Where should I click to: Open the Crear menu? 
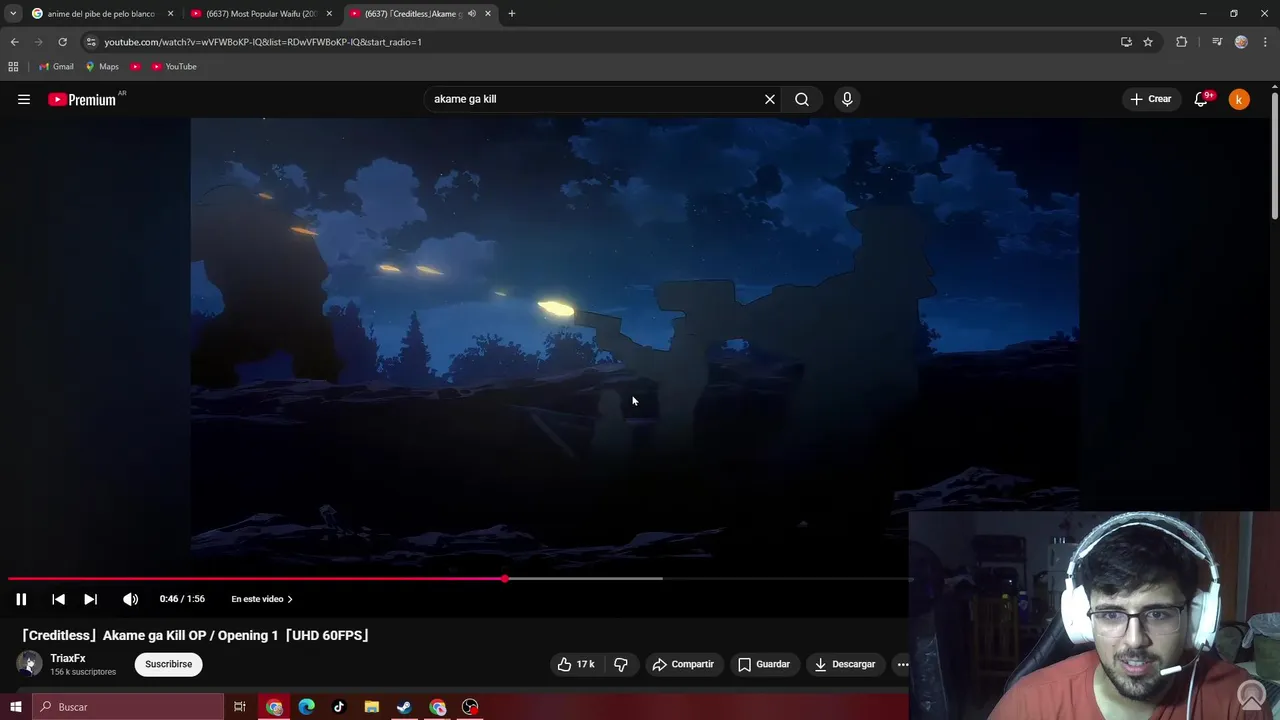1150,99
